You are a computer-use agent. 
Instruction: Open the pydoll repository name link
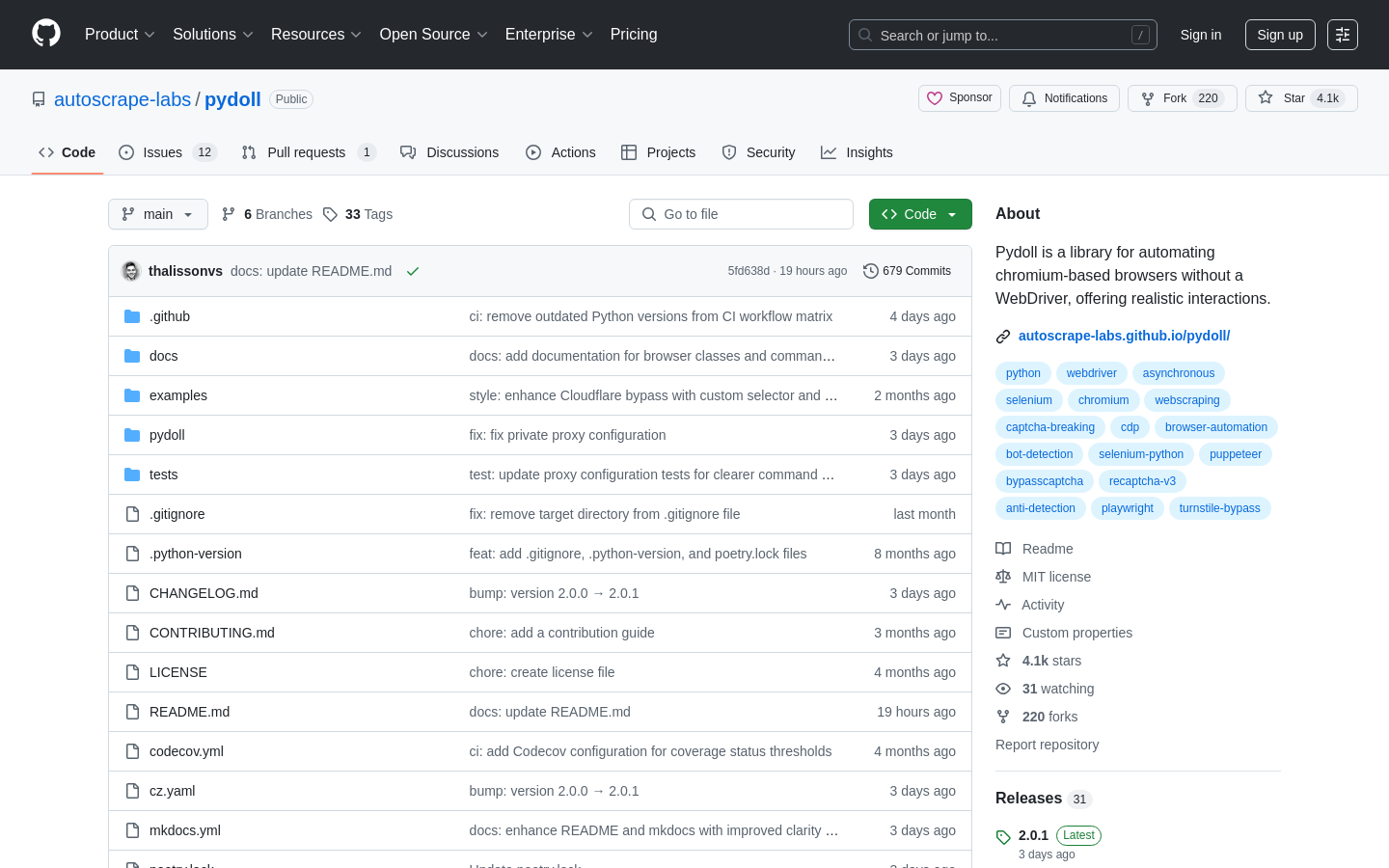(232, 99)
